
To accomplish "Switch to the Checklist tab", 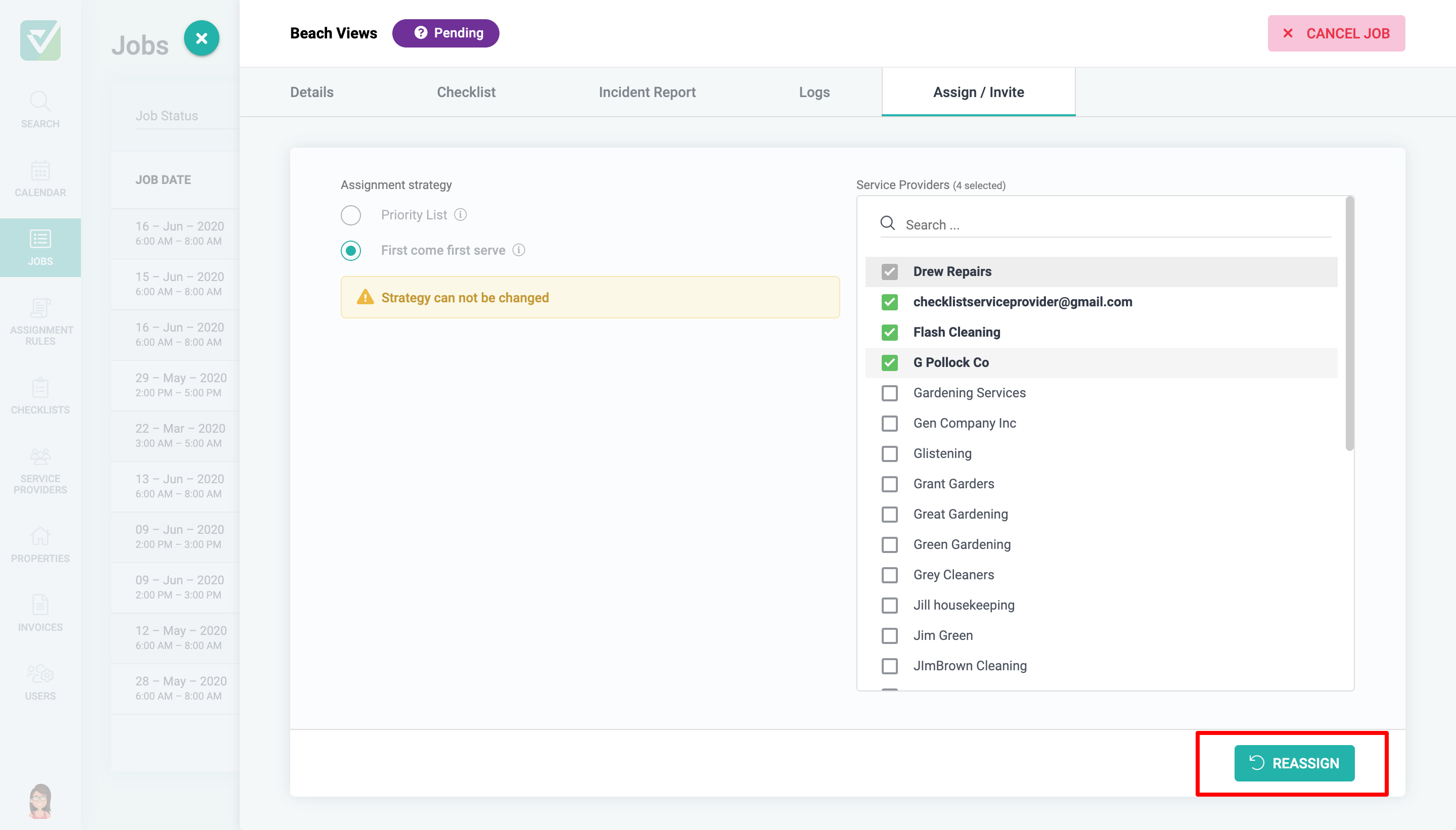I will click(466, 93).
